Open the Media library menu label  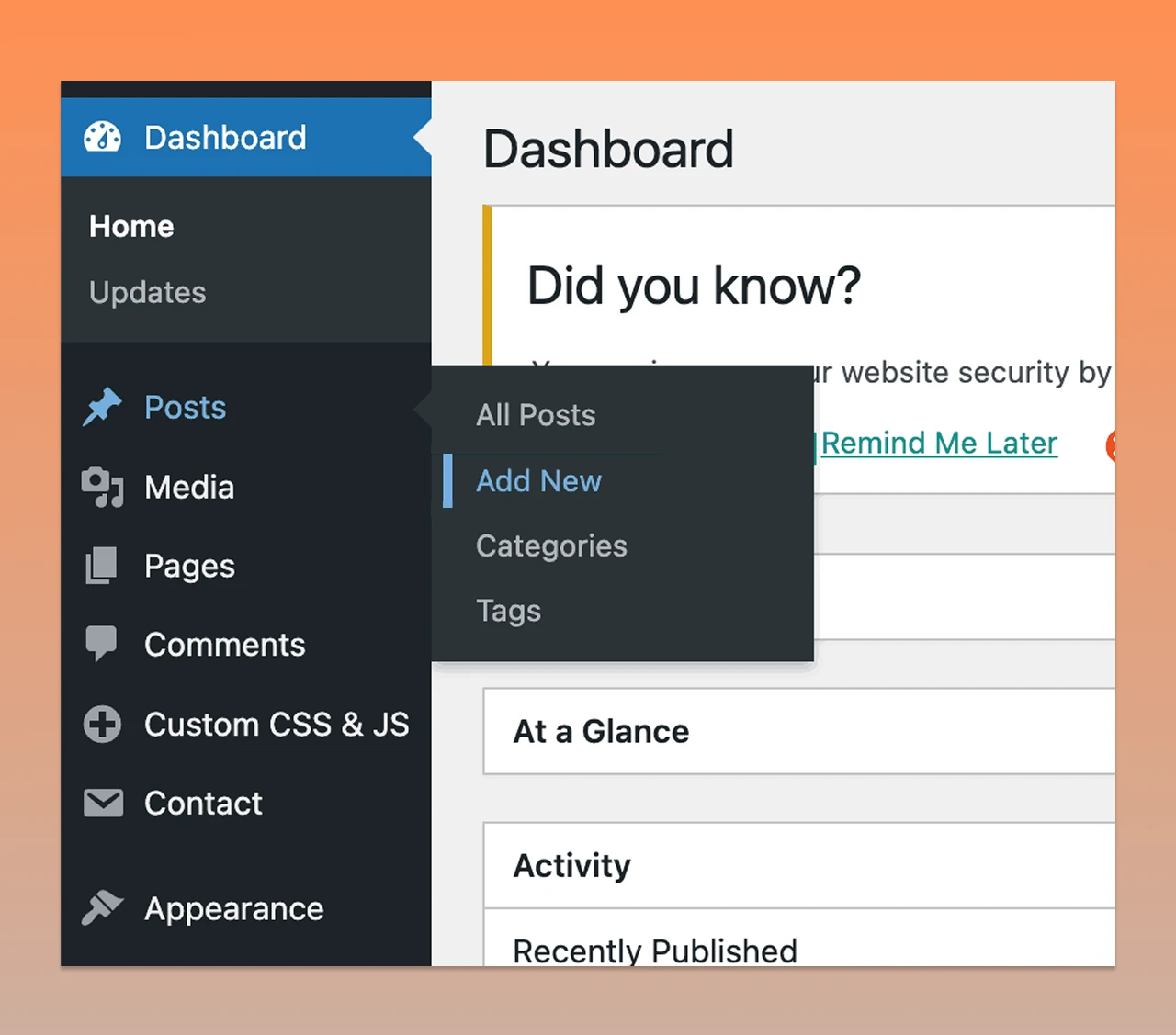pyautogui.click(x=189, y=487)
